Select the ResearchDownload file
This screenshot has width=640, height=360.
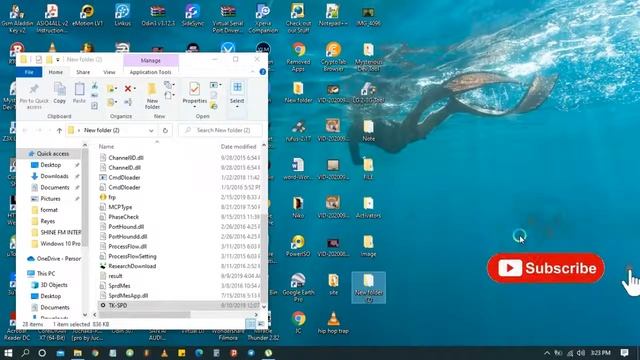coord(132,266)
